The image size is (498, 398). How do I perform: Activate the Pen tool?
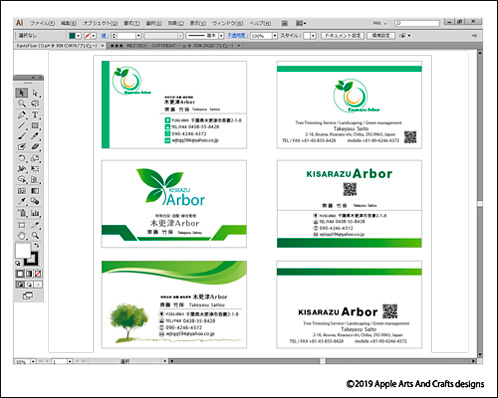[x=22, y=115]
